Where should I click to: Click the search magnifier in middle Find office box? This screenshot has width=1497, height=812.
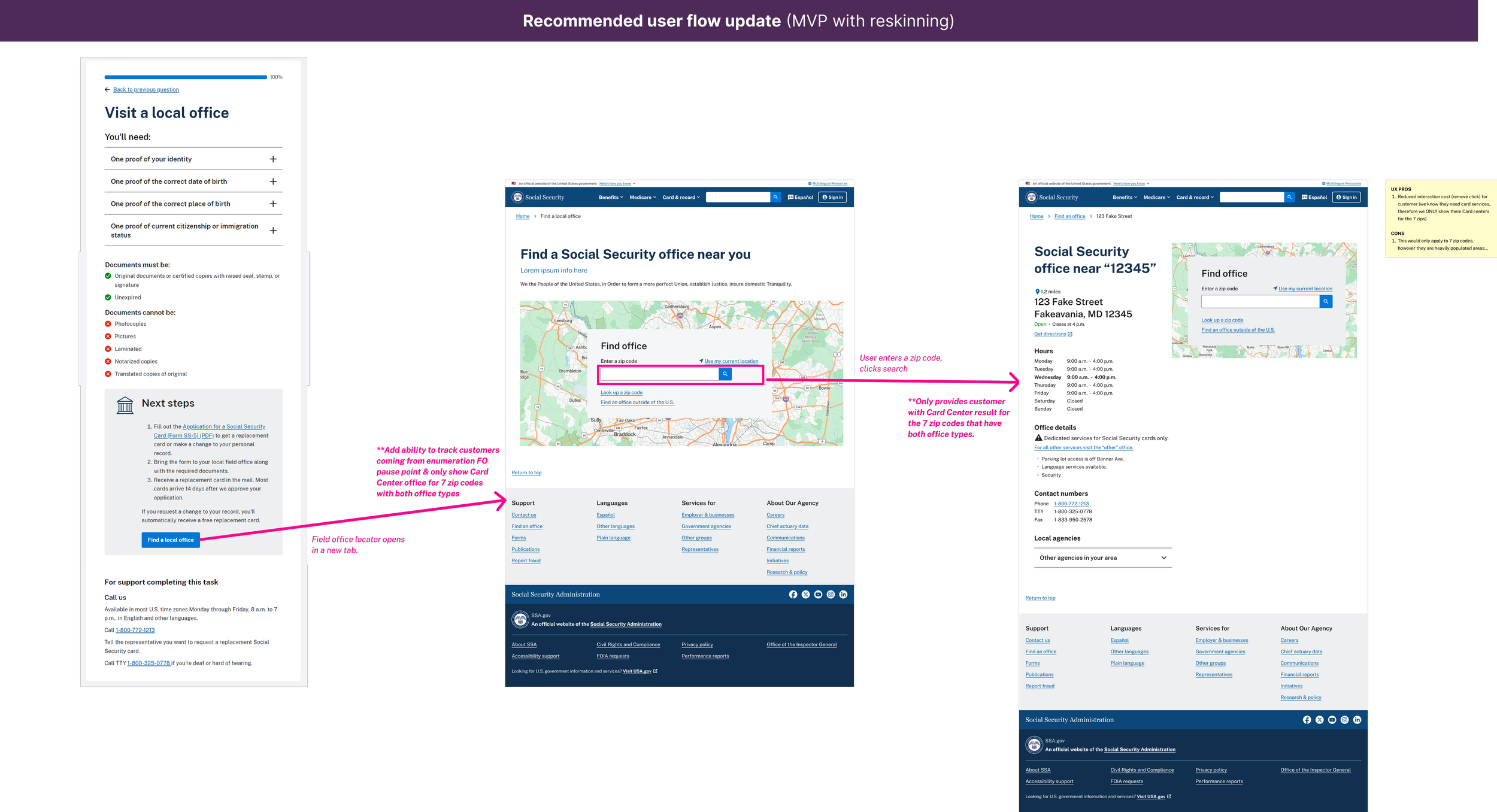tap(725, 374)
